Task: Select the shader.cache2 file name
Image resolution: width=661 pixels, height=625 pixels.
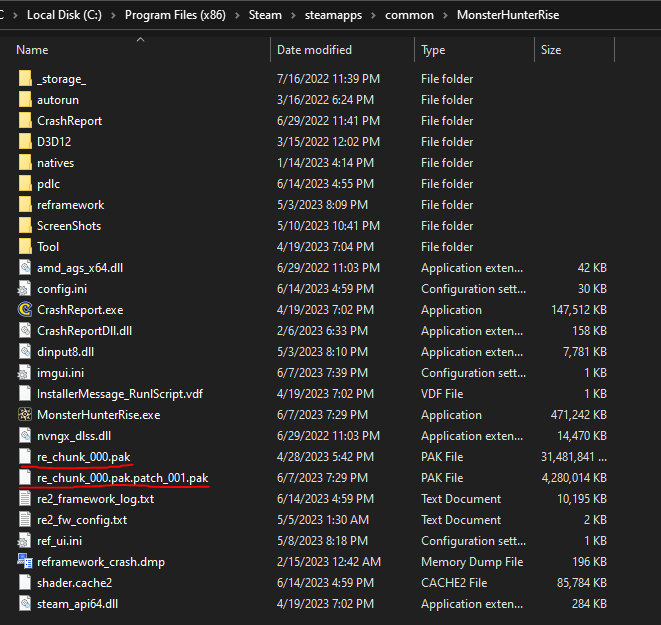Action: (75, 583)
